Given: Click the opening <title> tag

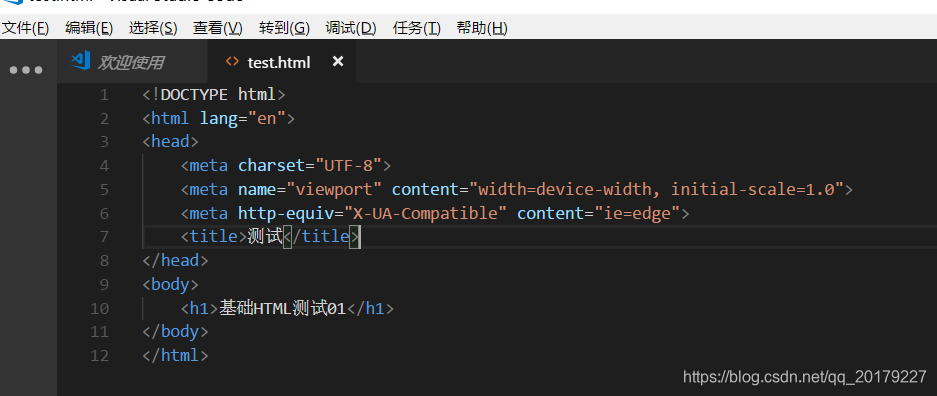Looking at the screenshot, I should pos(214,237).
